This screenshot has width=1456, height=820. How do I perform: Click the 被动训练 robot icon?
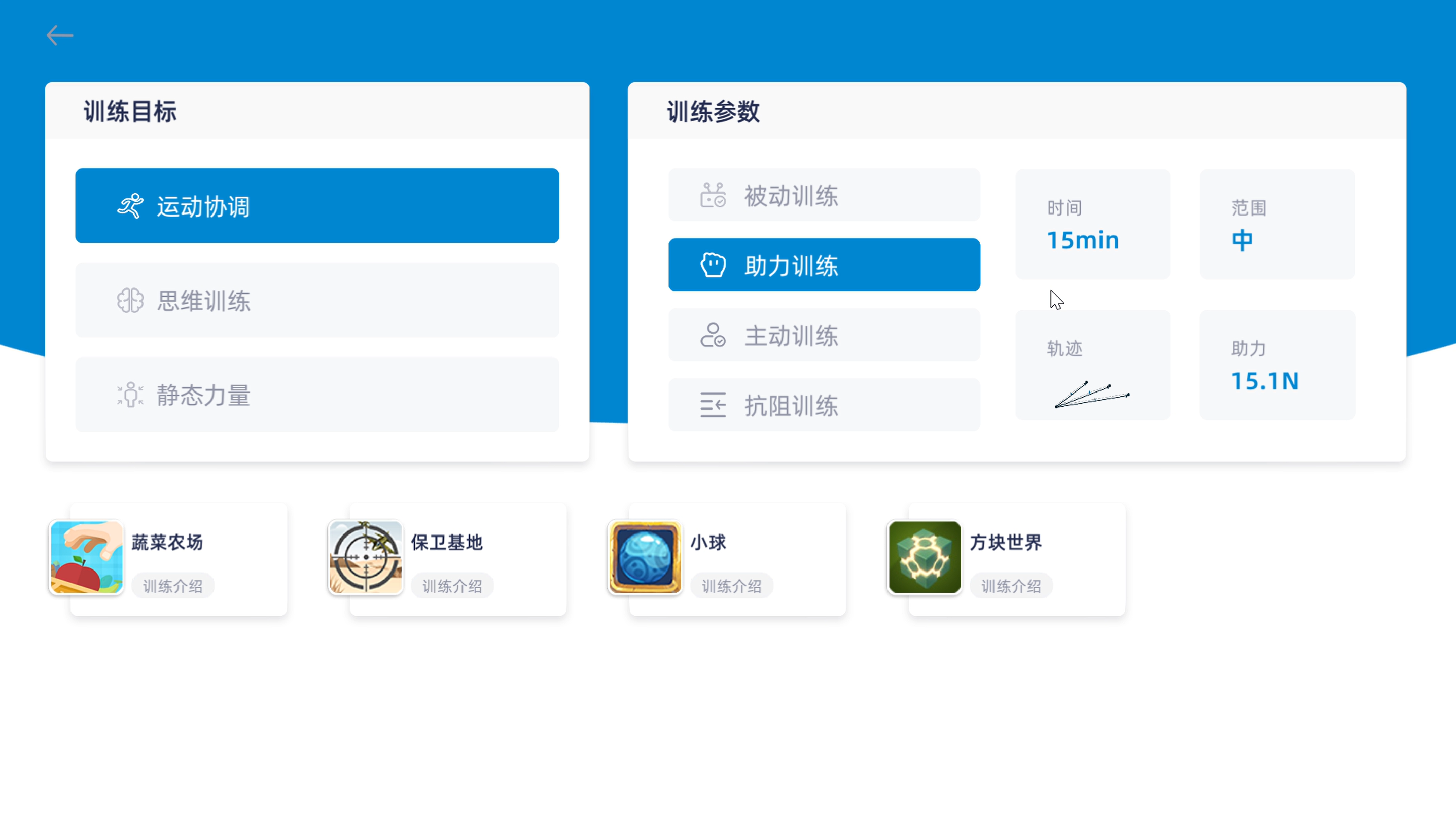pos(713,195)
